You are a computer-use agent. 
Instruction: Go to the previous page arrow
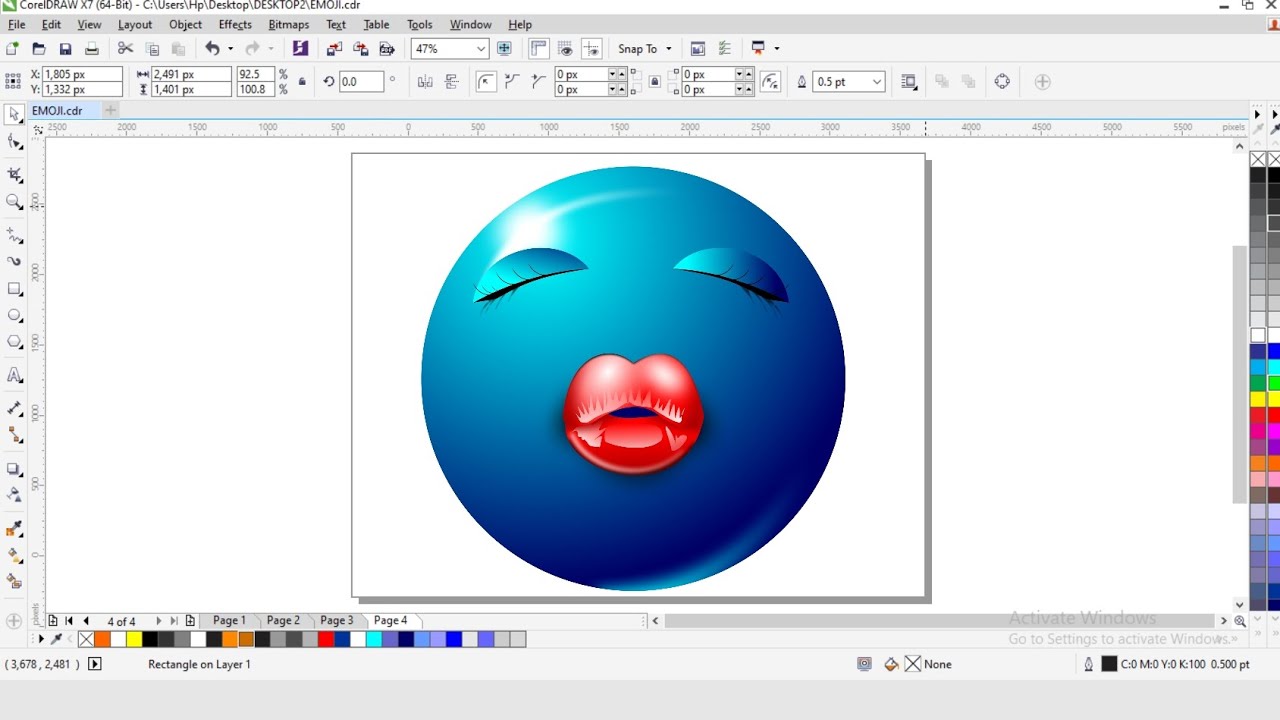point(86,621)
